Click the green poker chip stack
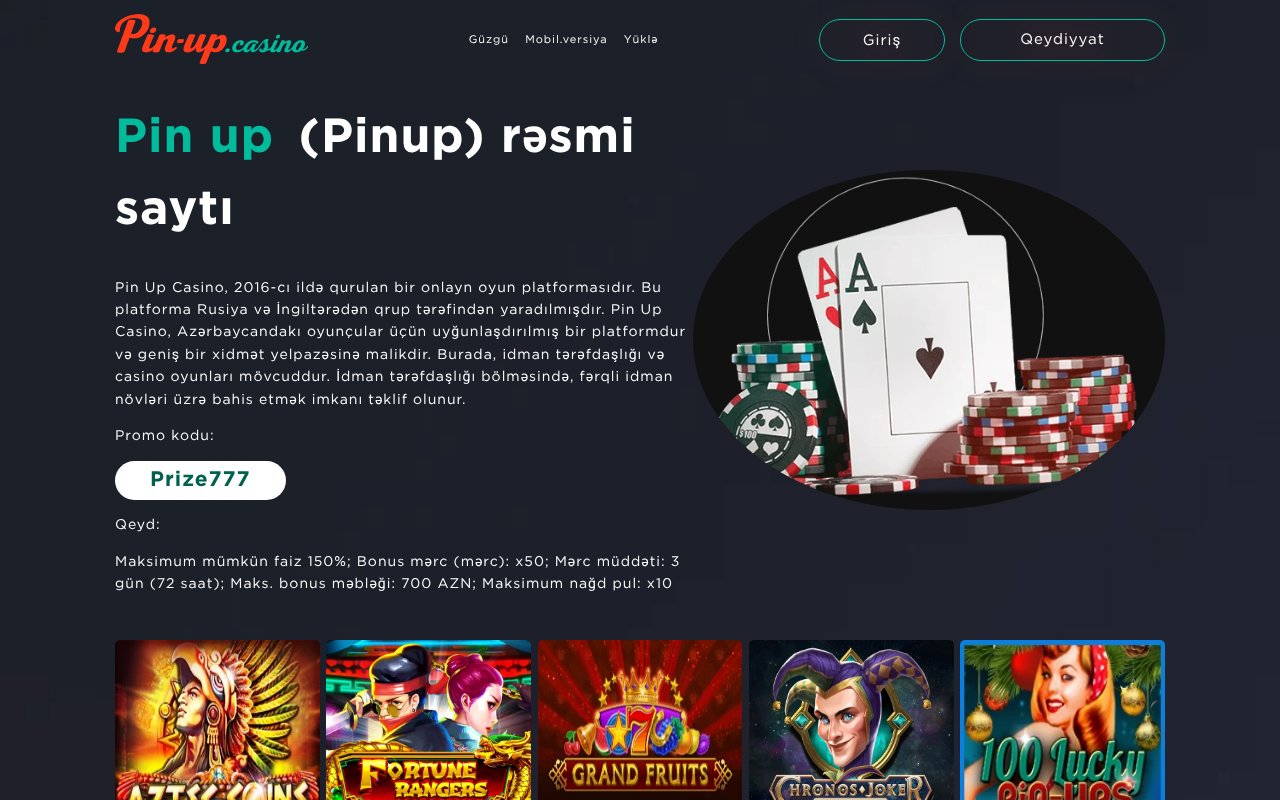This screenshot has height=800, width=1280. click(x=775, y=410)
